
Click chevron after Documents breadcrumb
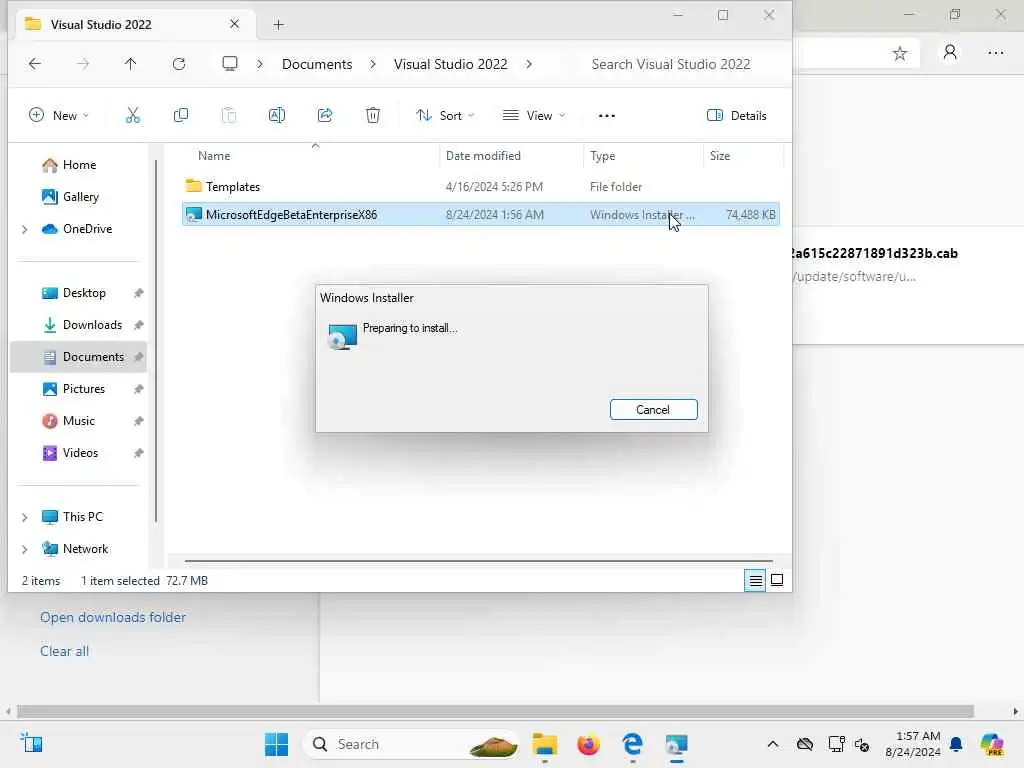[373, 64]
